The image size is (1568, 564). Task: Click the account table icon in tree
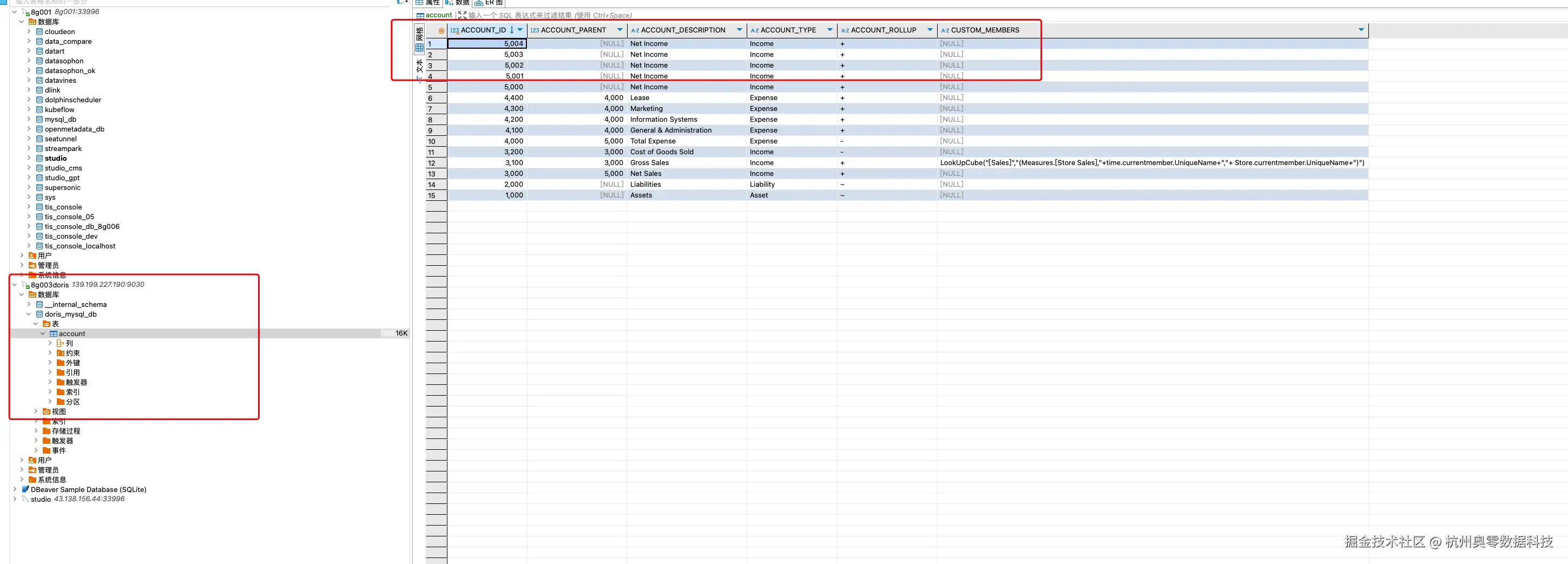[54, 334]
